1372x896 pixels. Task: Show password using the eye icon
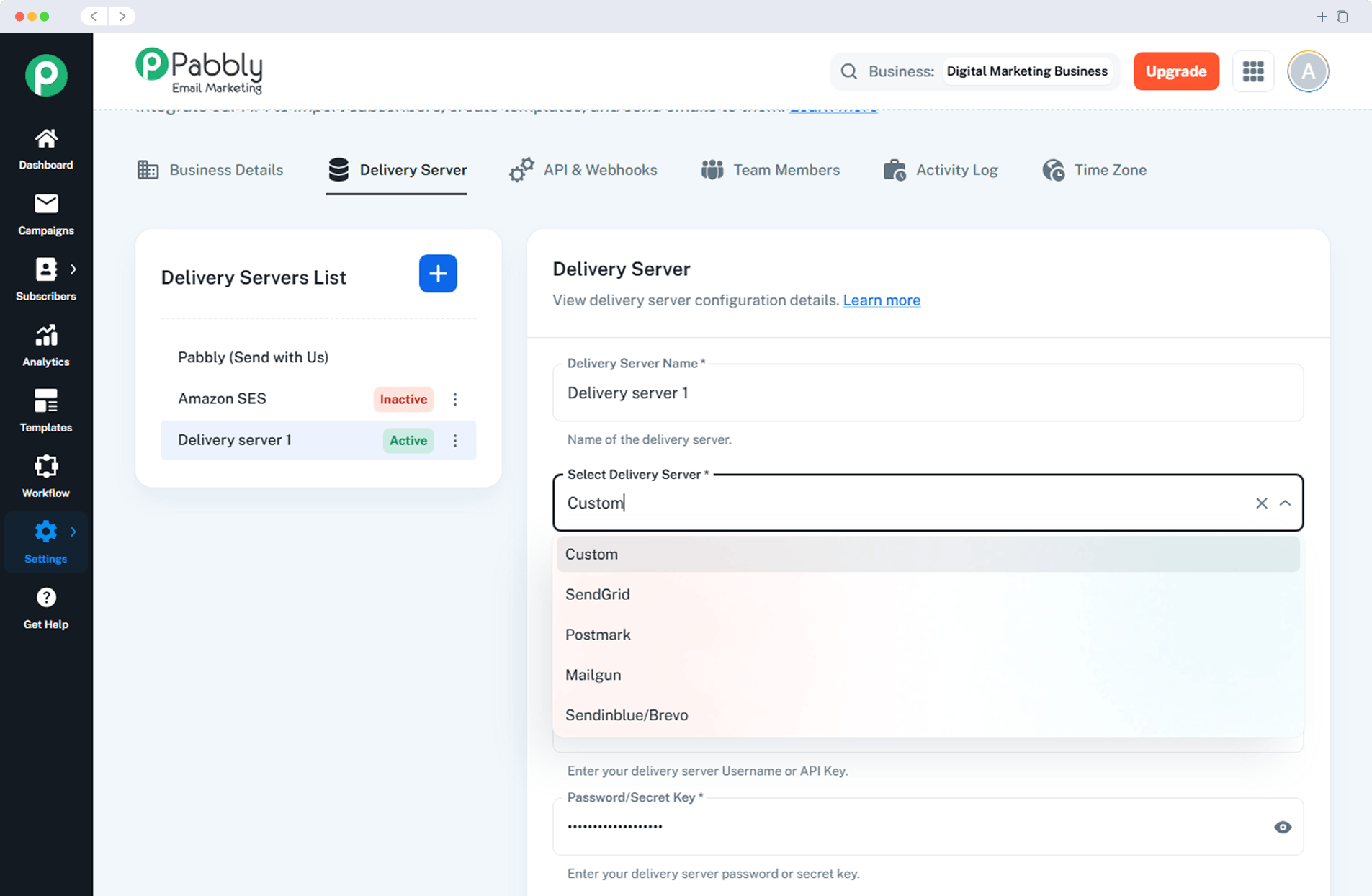coord(1282,827)
